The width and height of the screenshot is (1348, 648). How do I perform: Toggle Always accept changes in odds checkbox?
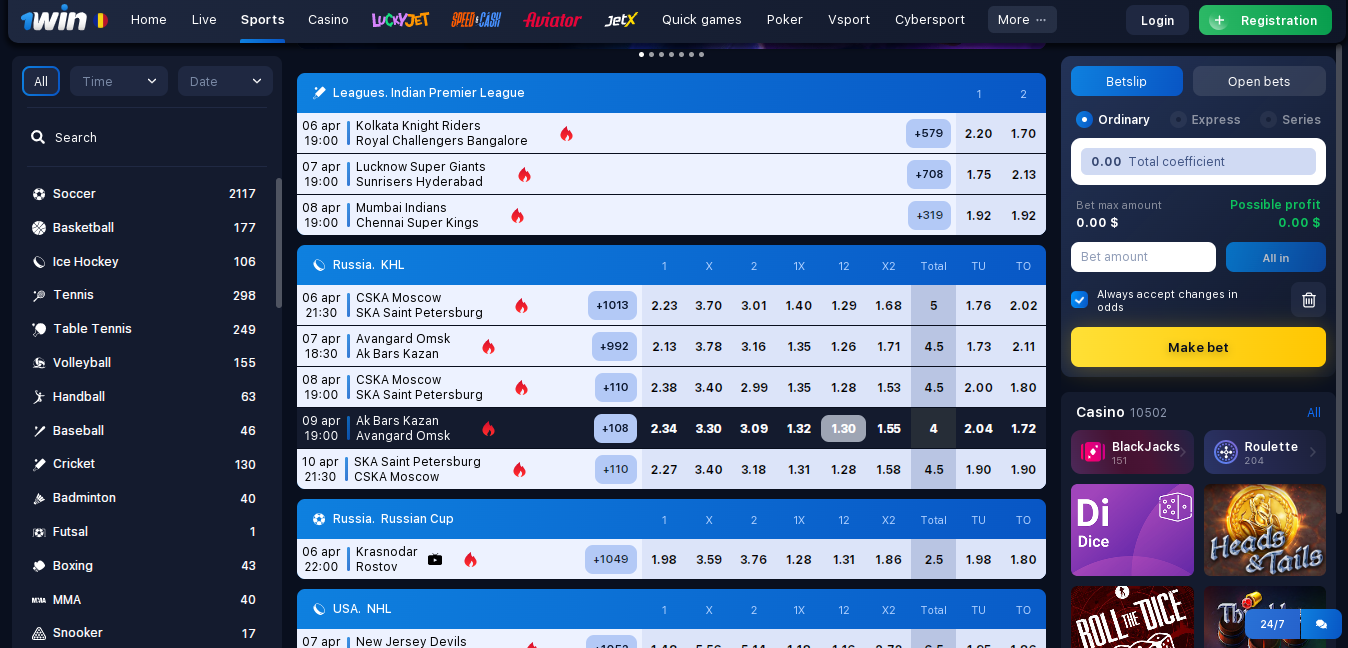click(1079, 300)
